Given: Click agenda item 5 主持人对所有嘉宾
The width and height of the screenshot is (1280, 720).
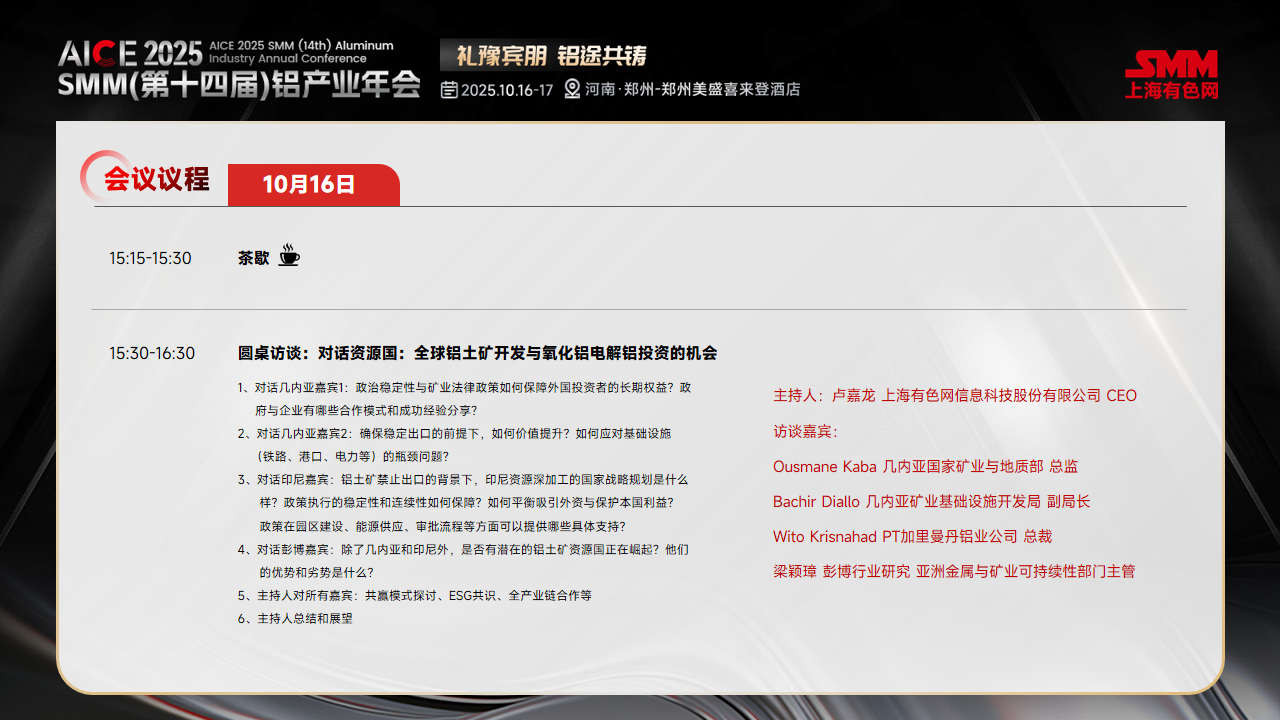Looking at the screenshot, I should (x=415, y=595).
